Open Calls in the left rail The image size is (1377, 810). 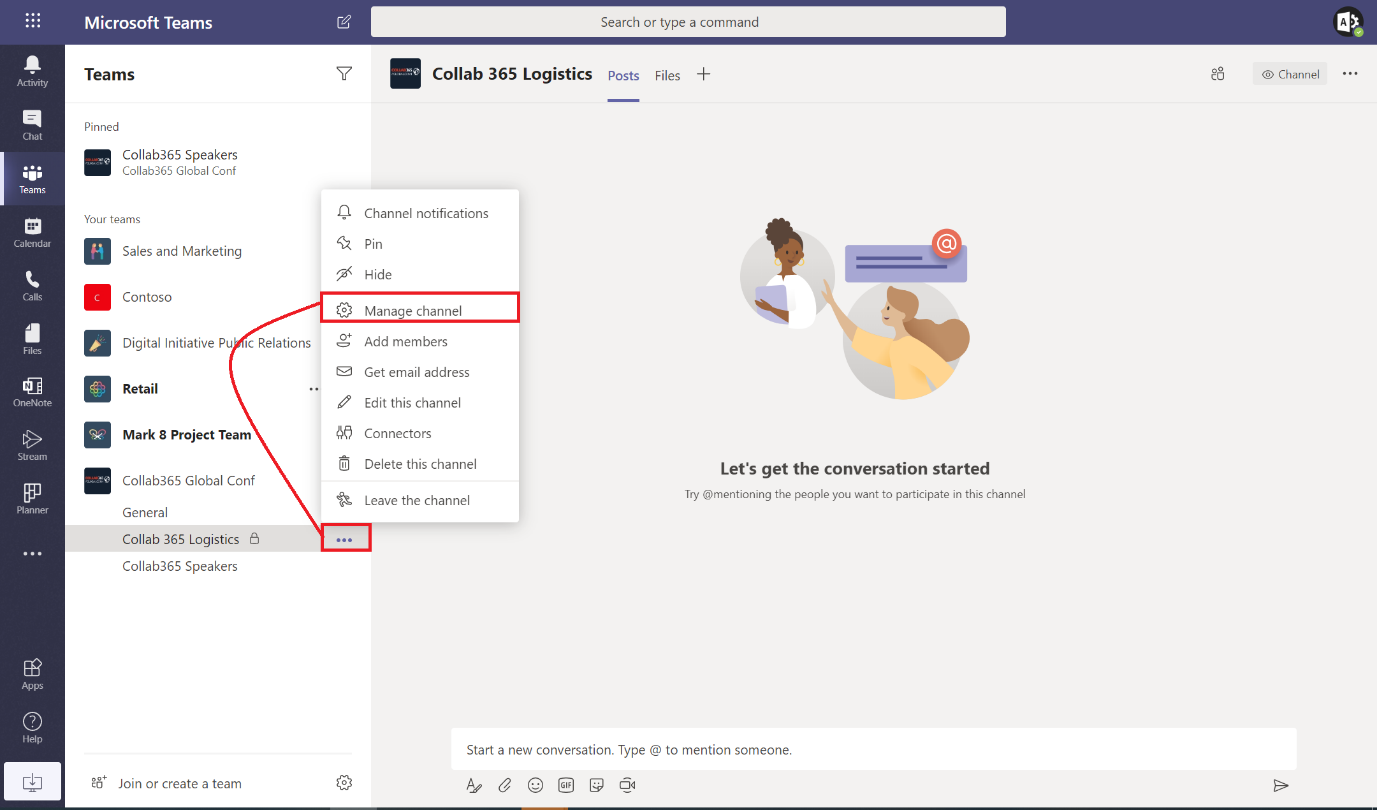32,285
